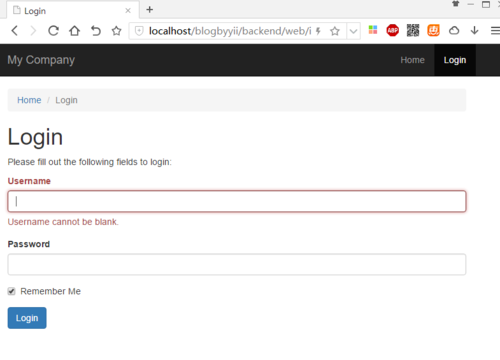This screenshot has height=360, width=500.
Task: Focus the Password input field
Action: pos(237,264)
